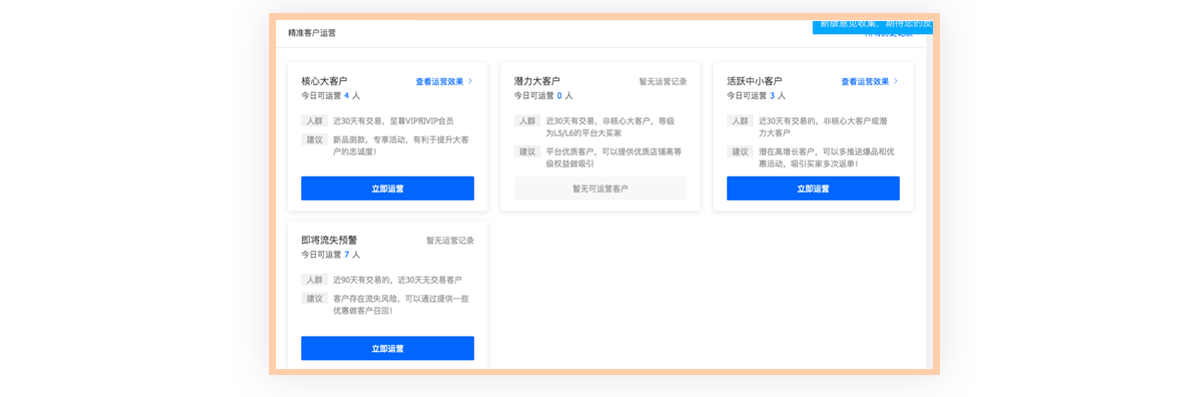
Task: Click disabled 暂无可运营客户 button
Action: (600, 188)
